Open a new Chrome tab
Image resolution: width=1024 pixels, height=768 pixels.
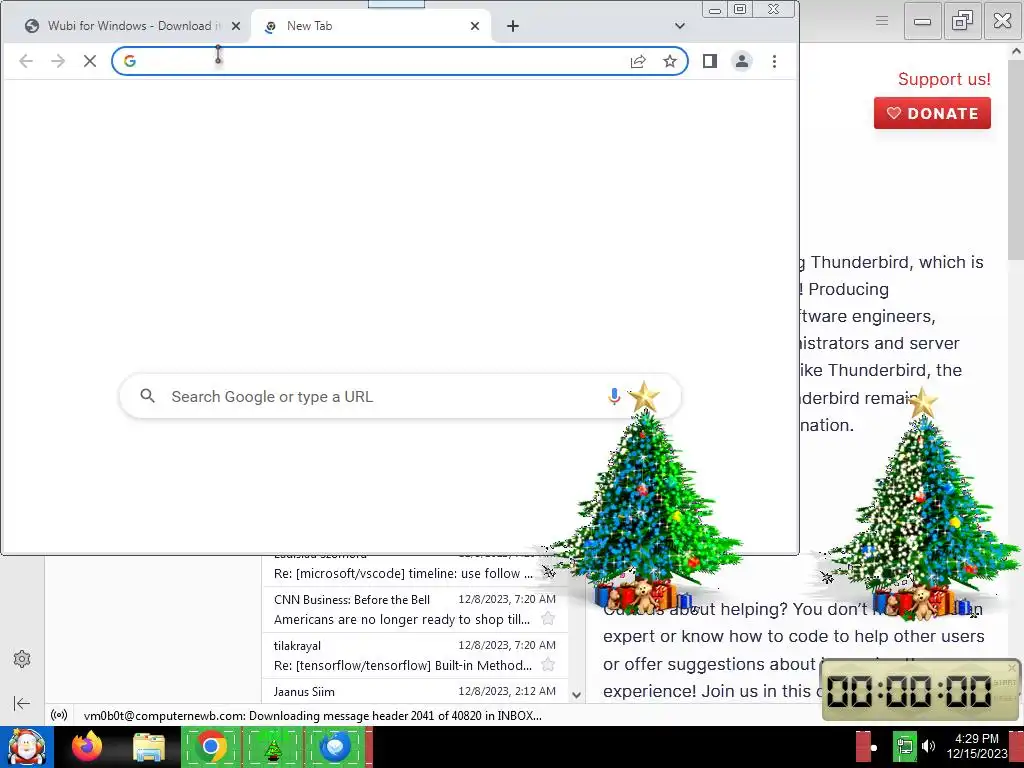(513, 26)
